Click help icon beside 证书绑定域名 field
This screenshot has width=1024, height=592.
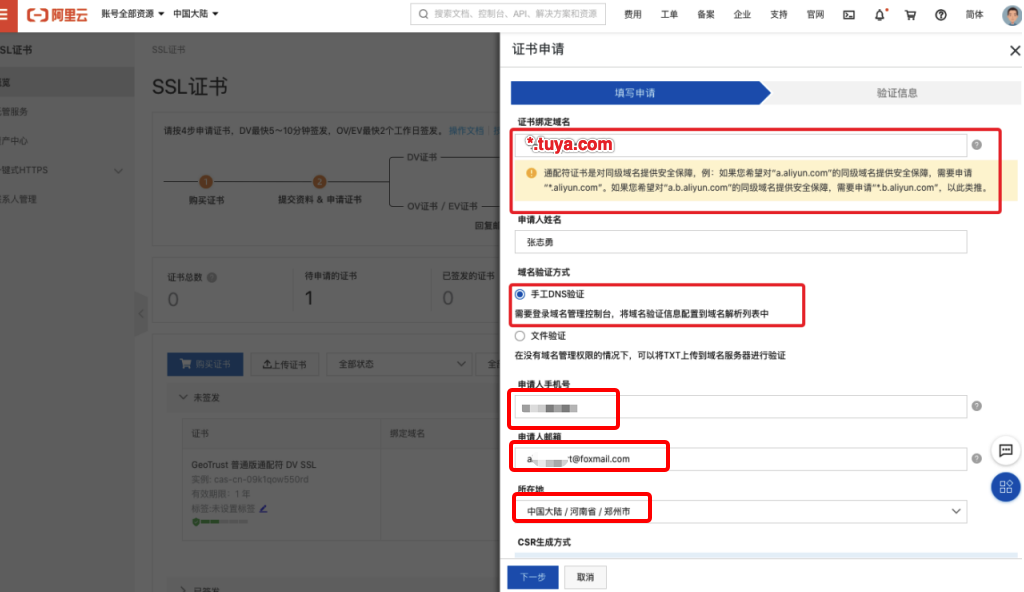(976, 144)
